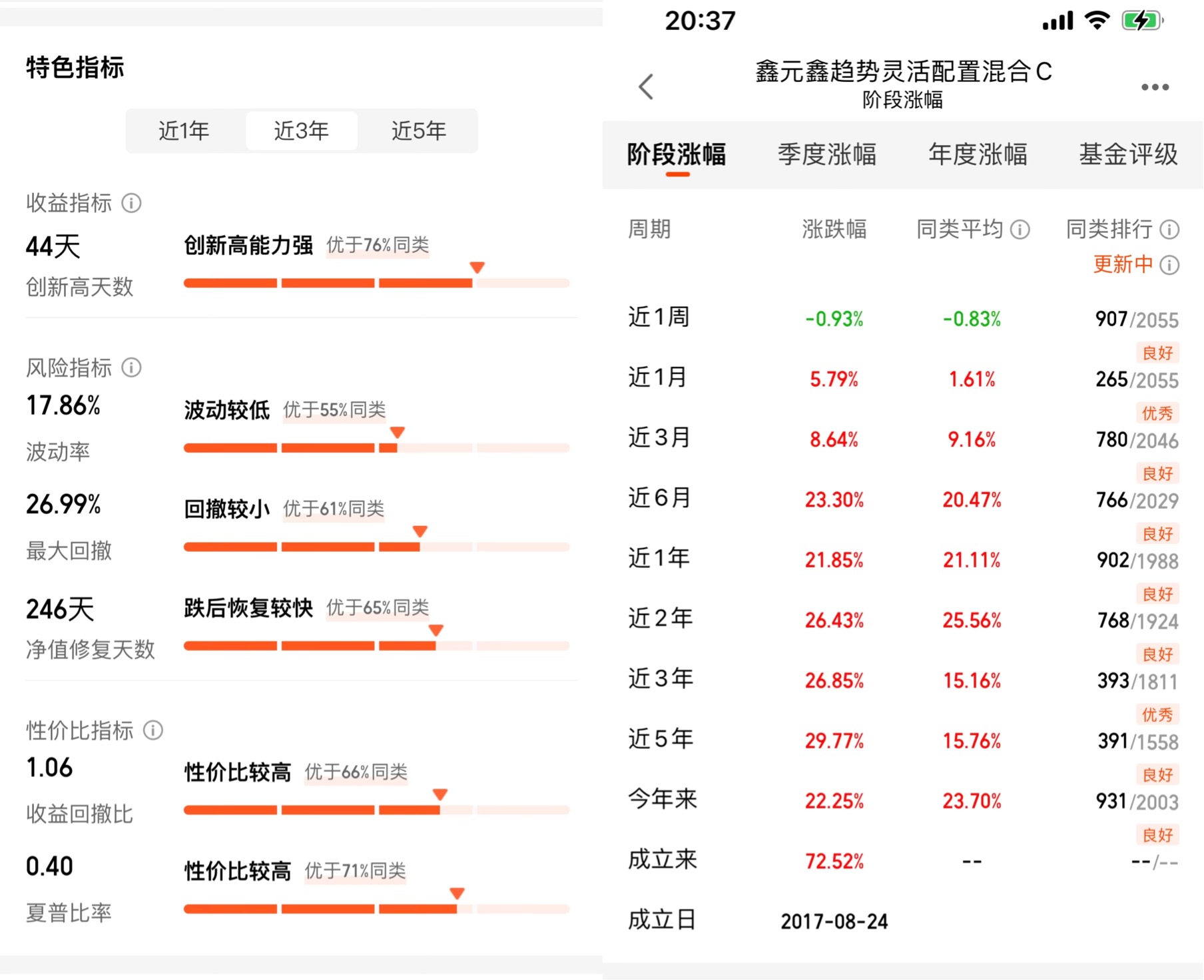
Task: Tap info icon next to 性价比指标
Action: click(153, 730)
